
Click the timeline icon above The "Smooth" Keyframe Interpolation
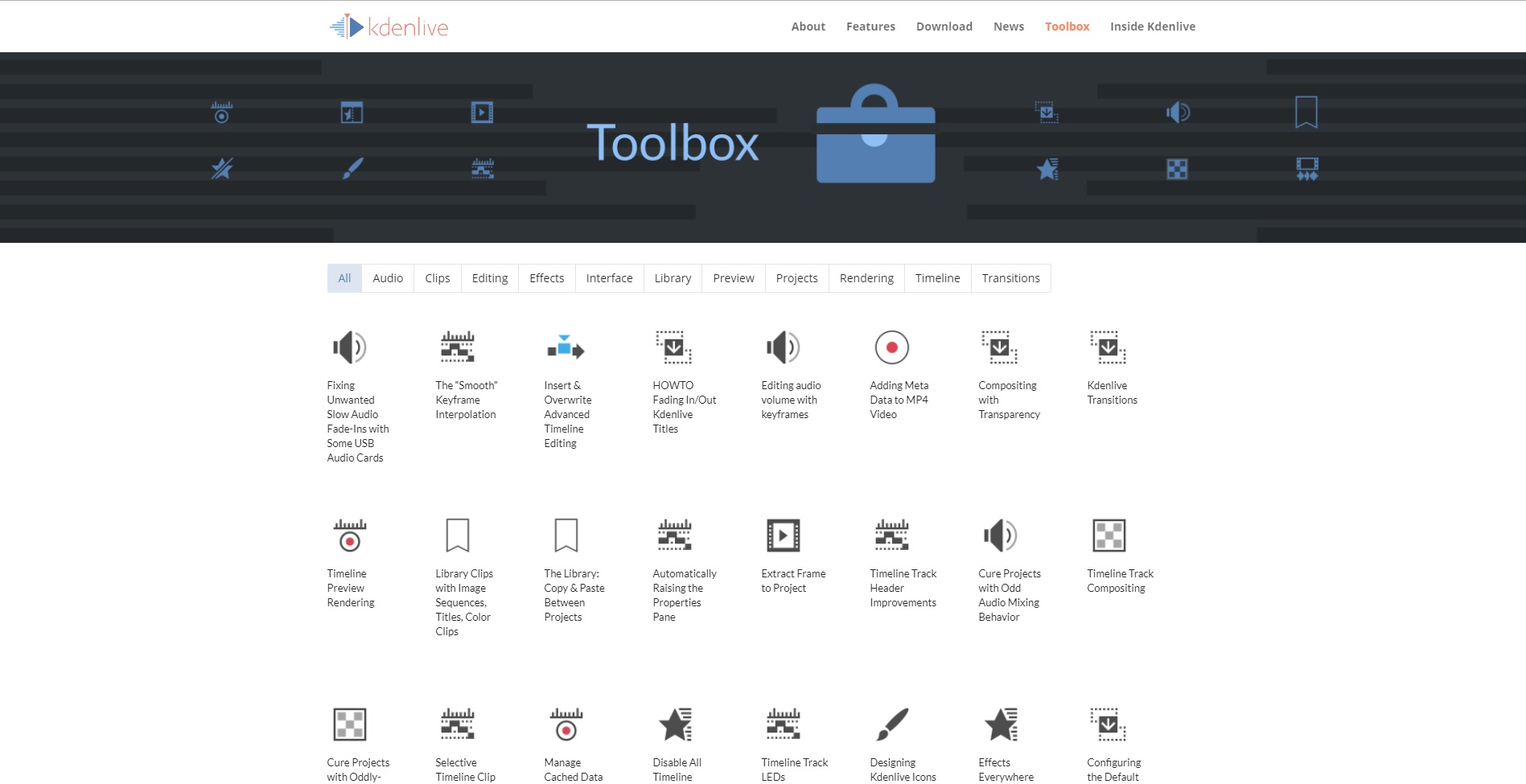pyautogui.click(x=458, y=347)
